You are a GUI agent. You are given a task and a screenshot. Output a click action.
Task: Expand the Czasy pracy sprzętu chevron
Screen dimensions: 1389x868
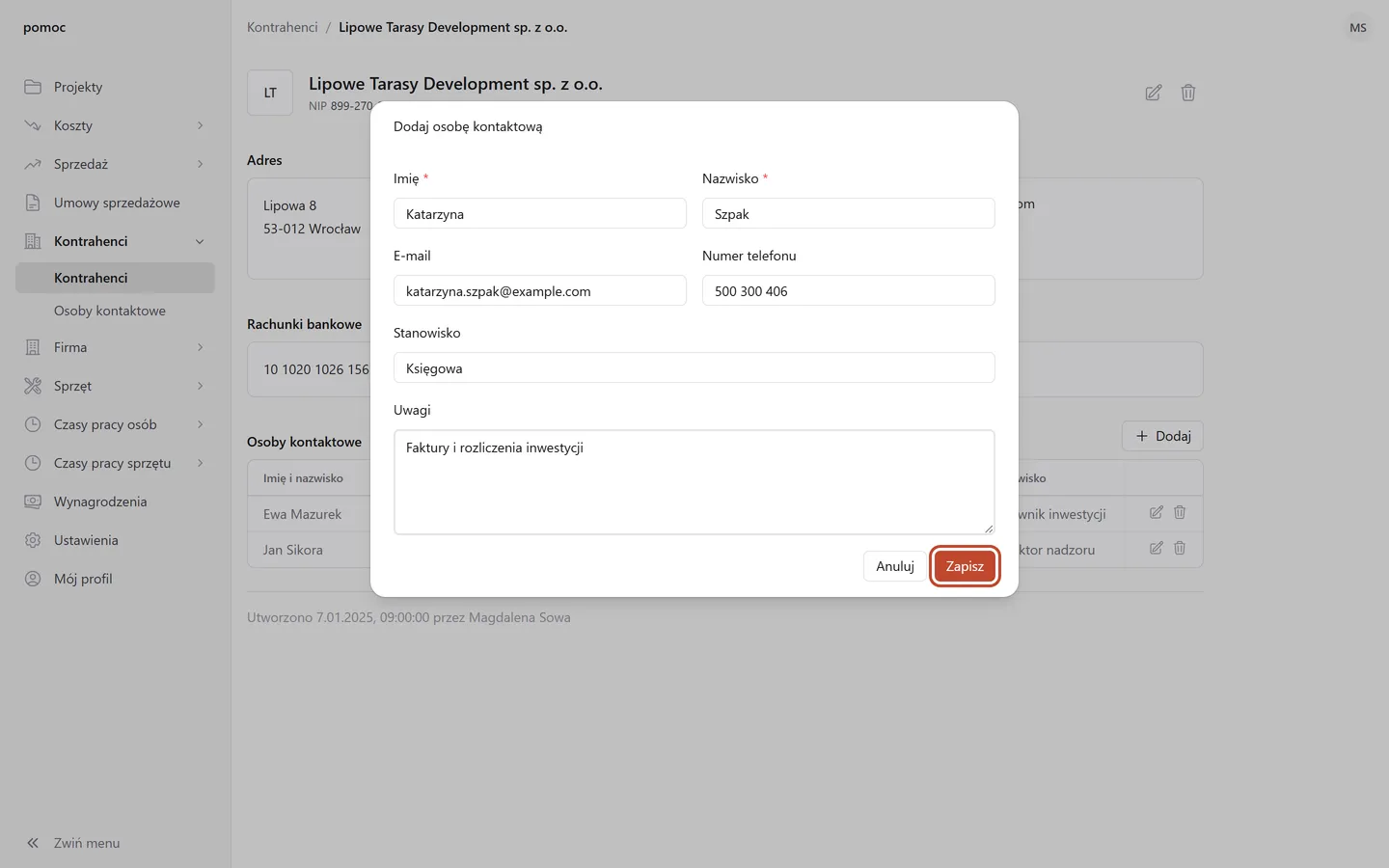coord(201,463)
